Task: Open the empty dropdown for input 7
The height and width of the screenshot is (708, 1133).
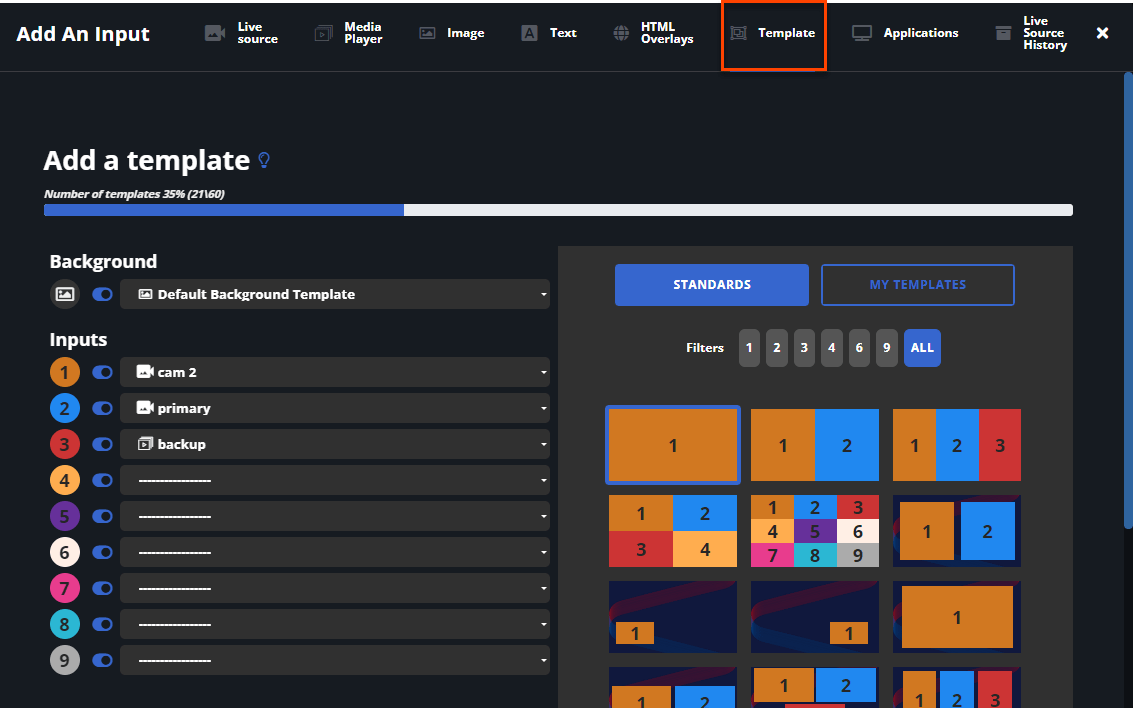Action: click(x=335, y=588)
